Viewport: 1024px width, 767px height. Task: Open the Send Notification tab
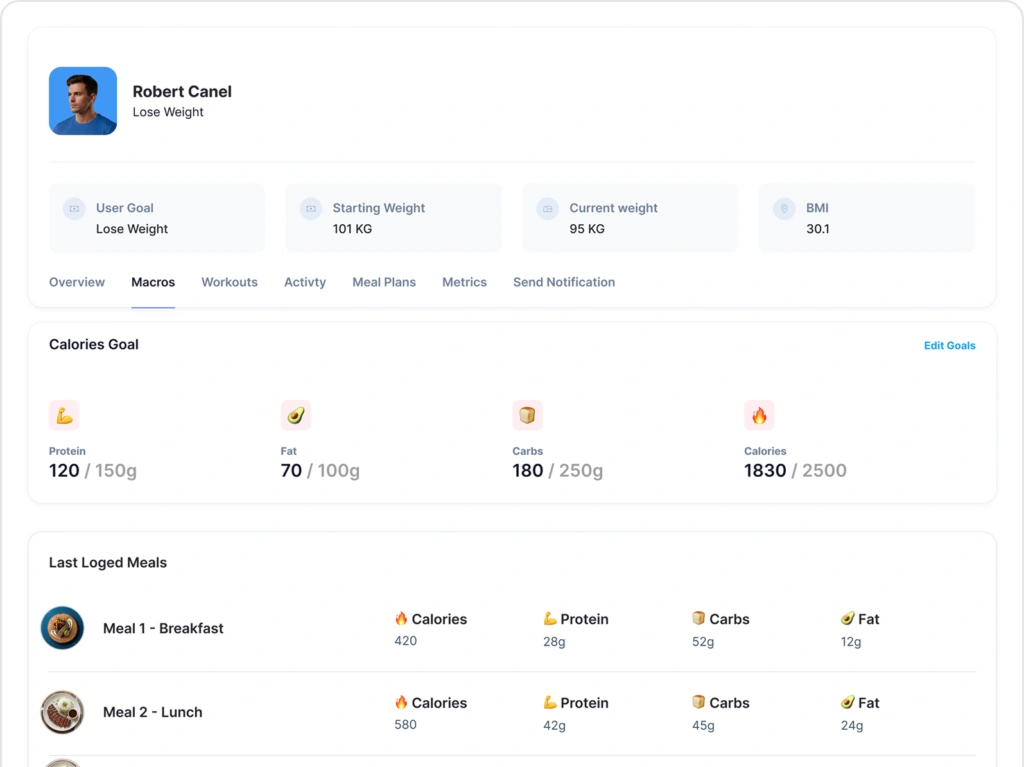click(564, 282)
